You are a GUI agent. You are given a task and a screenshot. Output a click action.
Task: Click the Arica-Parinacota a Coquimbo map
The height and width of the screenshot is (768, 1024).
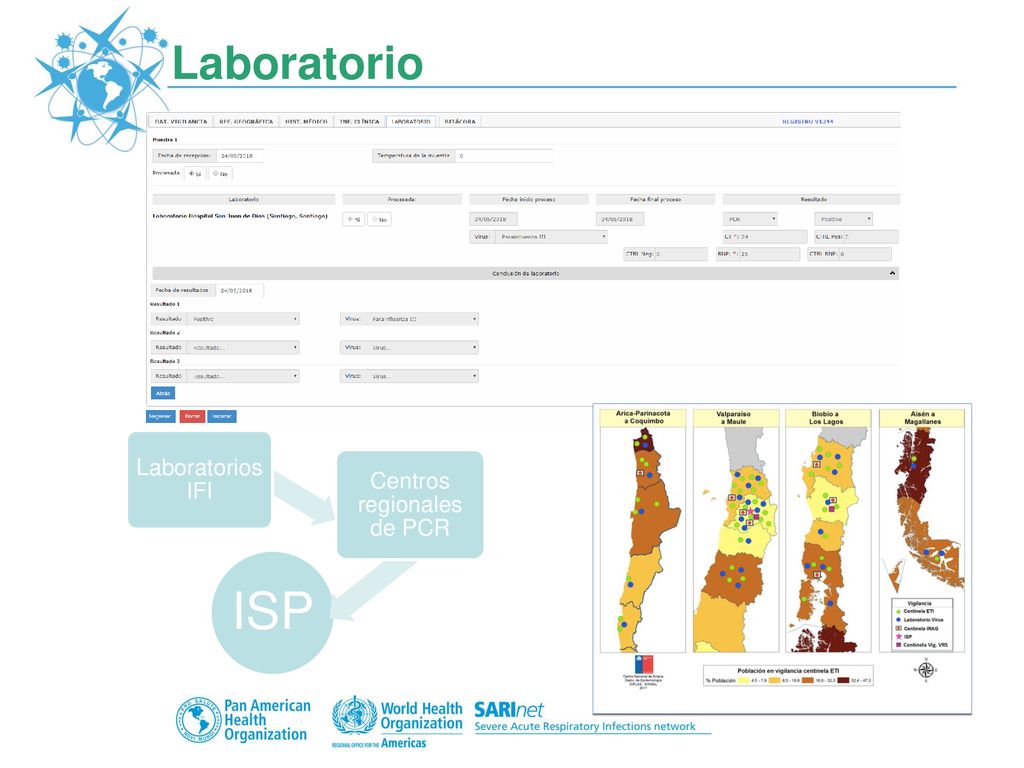pos(643,539)
